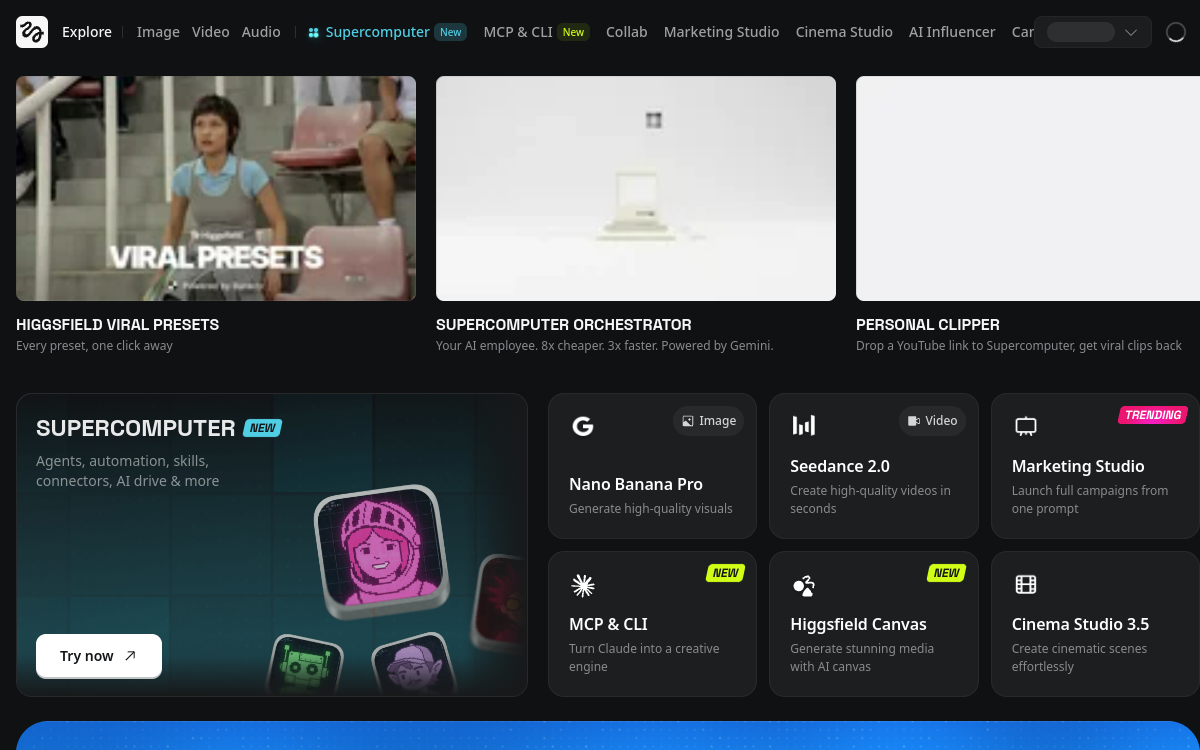The height and width of the screenshot is (750, 1200).
Task: Open MCP & CLI in navigation bar
Action: tap(518, 32)
